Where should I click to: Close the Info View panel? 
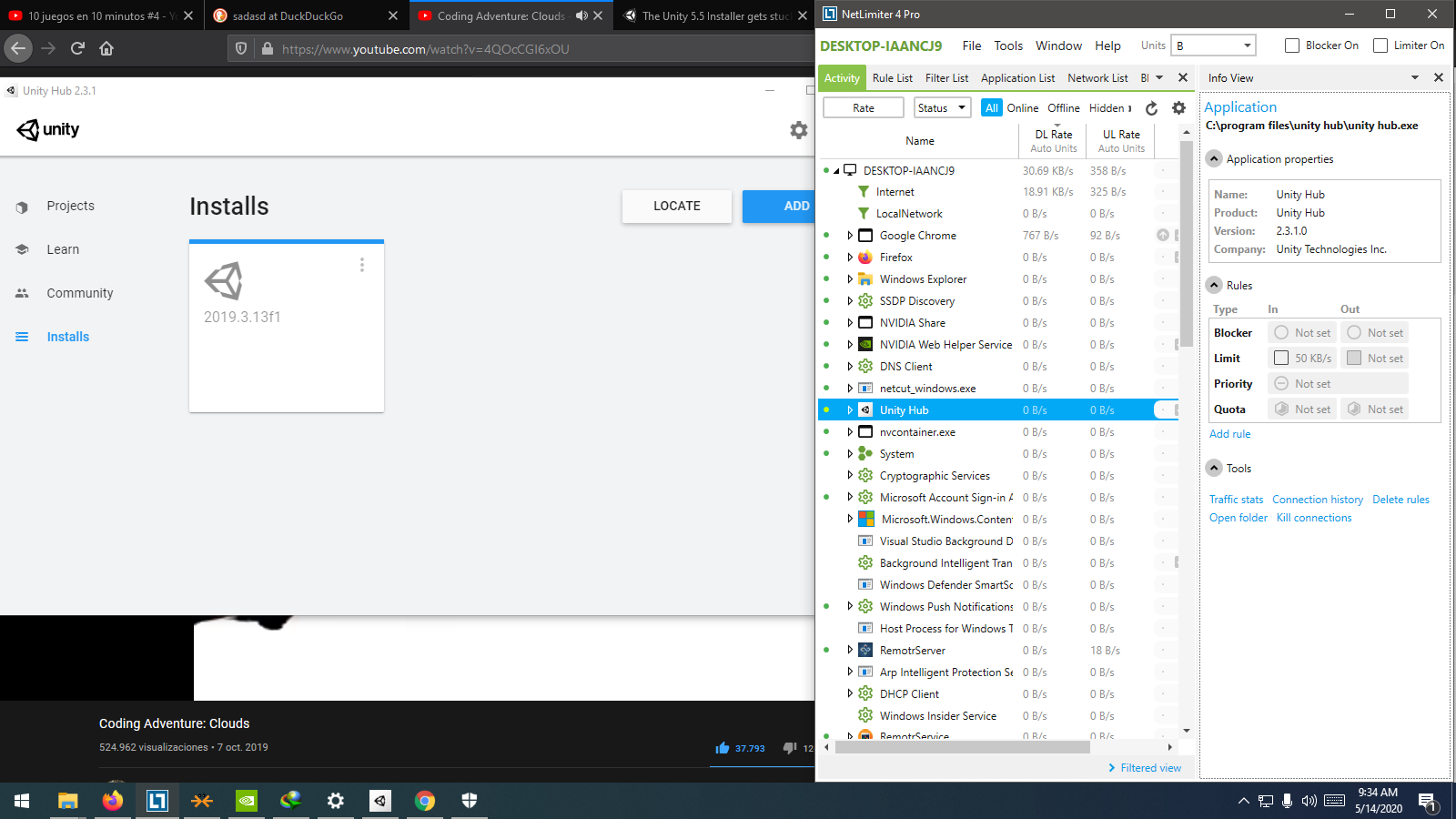point(1439,77)
